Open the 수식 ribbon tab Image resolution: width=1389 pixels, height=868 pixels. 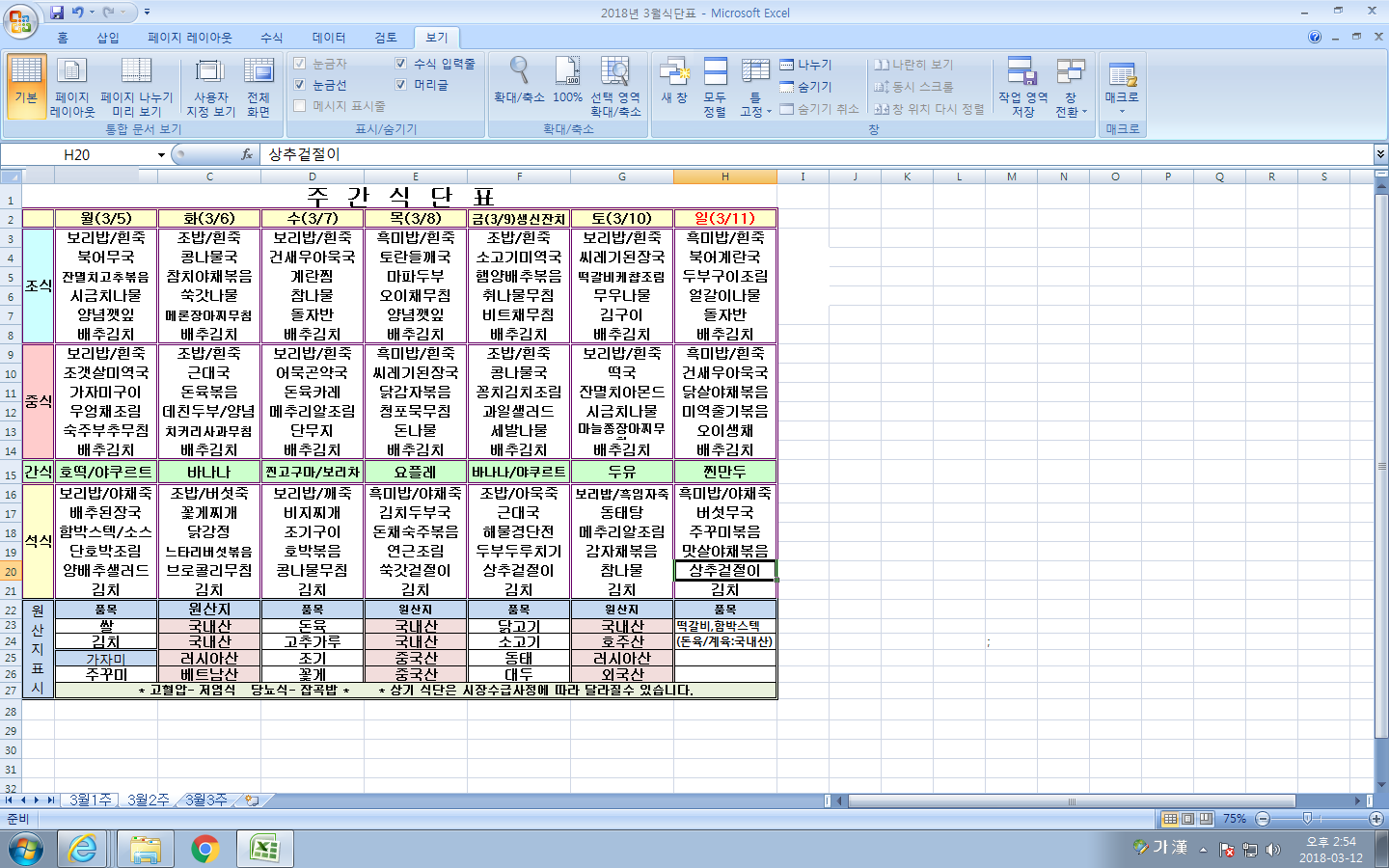tap(272, 38)
